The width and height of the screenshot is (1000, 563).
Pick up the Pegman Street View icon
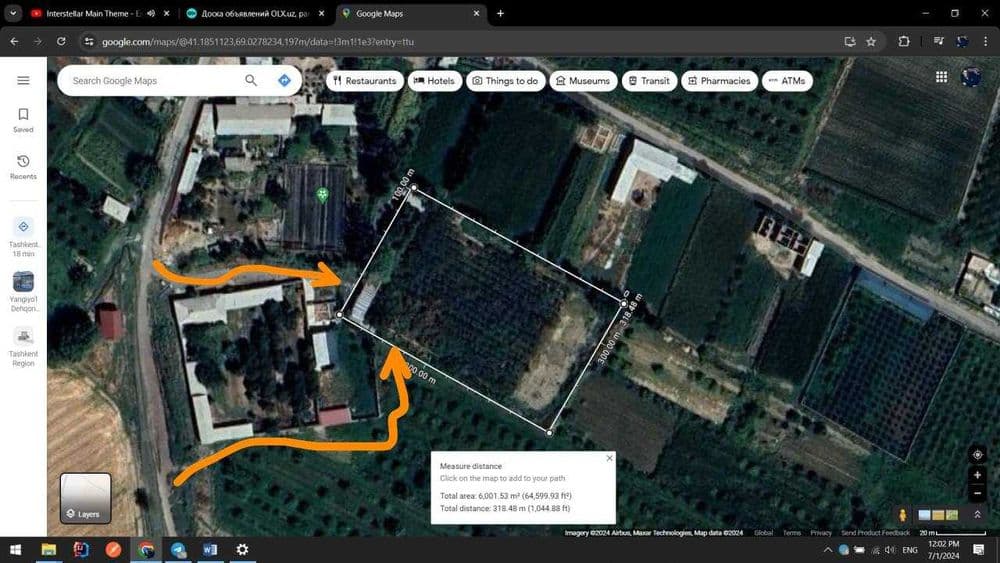902,514
